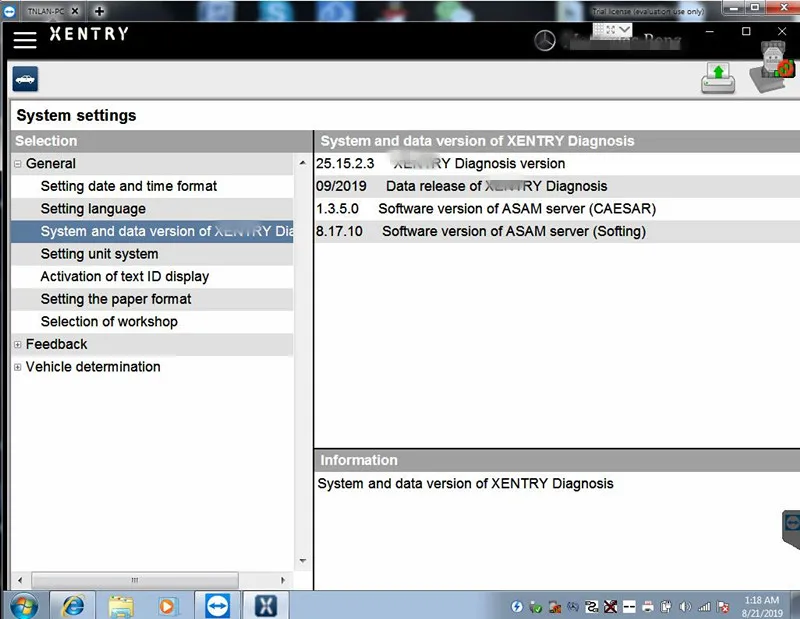Open Windows Media Player from the taskbar
This screenshot has width=800, height=619.
(167, 606)
